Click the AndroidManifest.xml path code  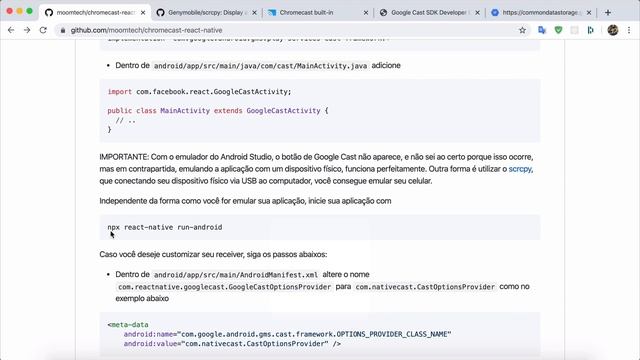pos(236,275)
